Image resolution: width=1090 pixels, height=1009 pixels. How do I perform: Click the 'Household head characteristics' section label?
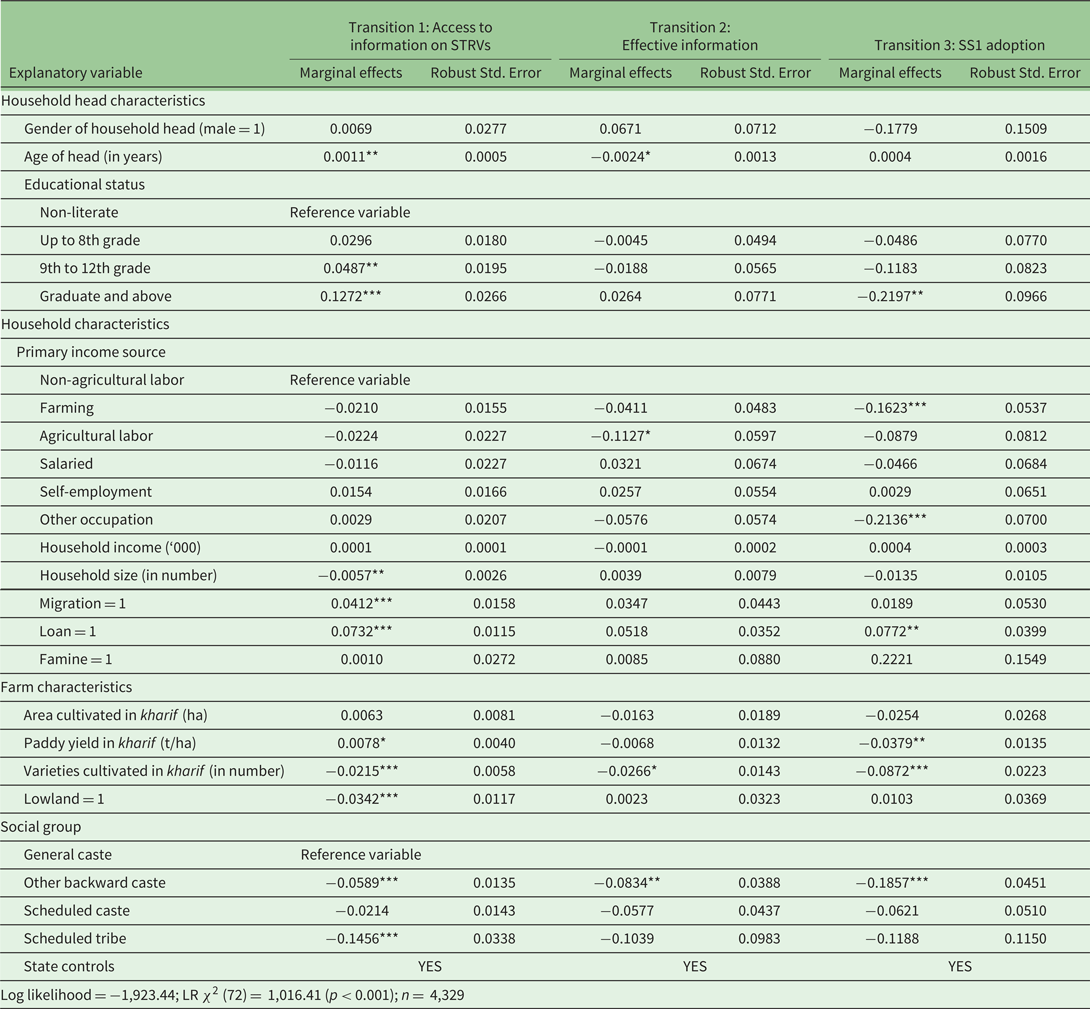[x=103, y=100]
